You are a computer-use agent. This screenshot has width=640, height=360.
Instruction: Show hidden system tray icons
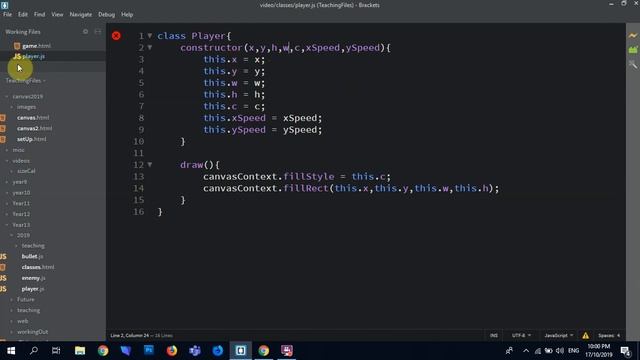526,351
